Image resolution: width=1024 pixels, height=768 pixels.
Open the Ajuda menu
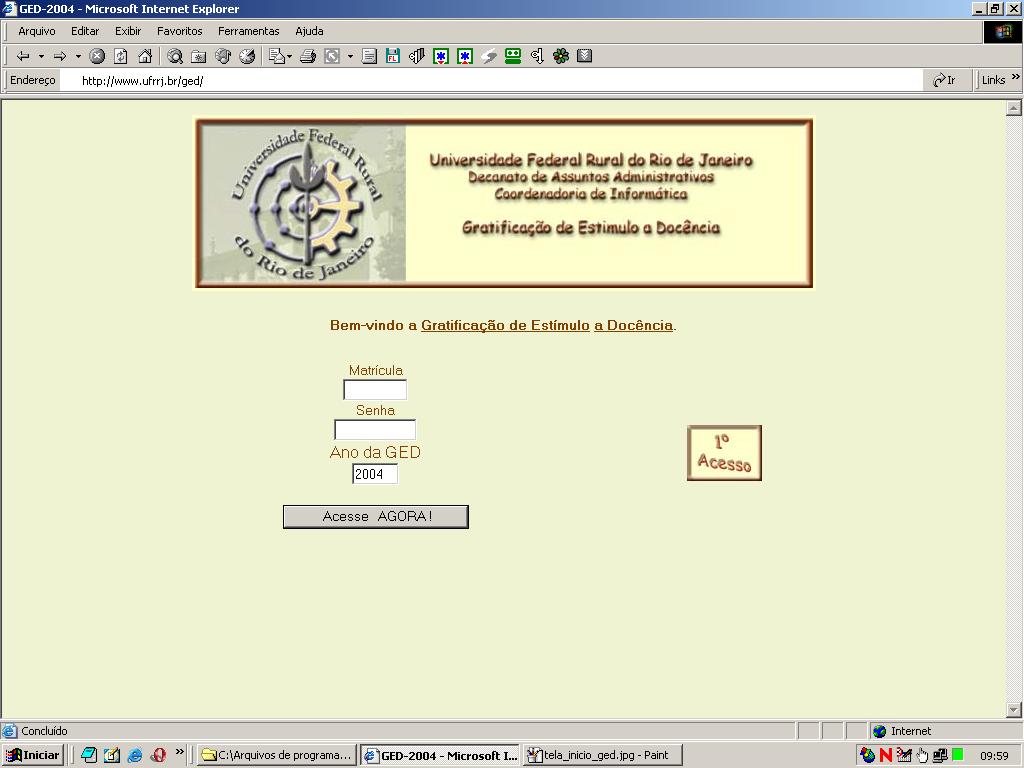tap(309, 31)
